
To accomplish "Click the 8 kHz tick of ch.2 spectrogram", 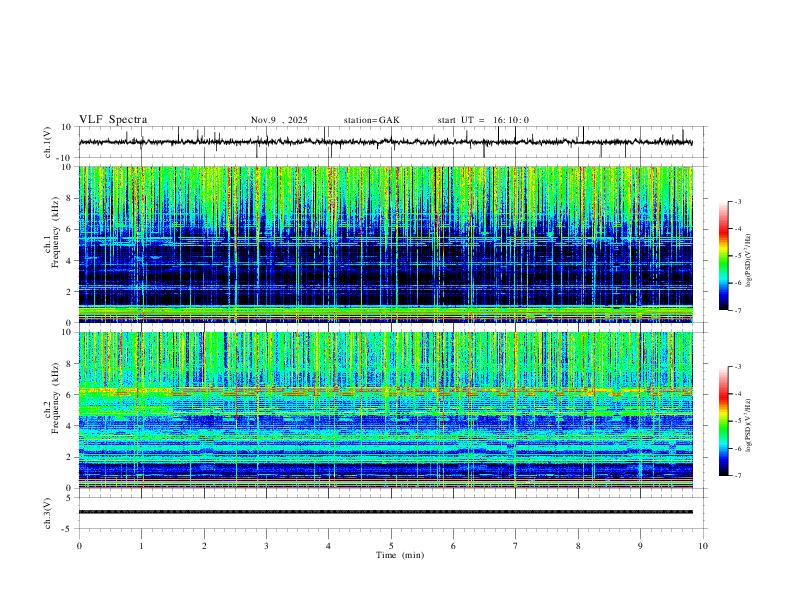I will [x=70, y=364].
